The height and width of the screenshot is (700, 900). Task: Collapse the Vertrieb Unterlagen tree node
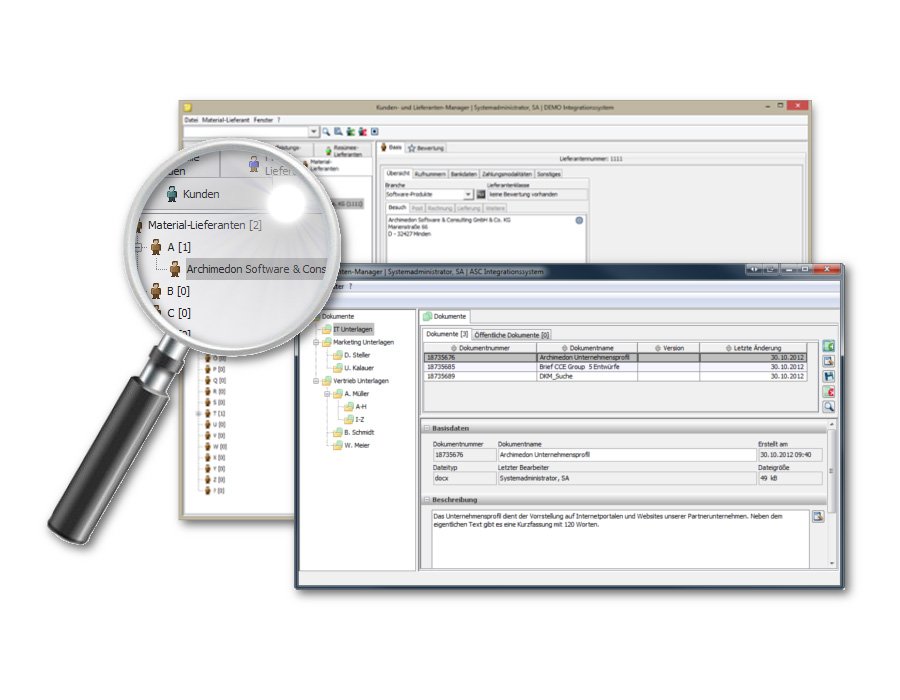point(316,381)
